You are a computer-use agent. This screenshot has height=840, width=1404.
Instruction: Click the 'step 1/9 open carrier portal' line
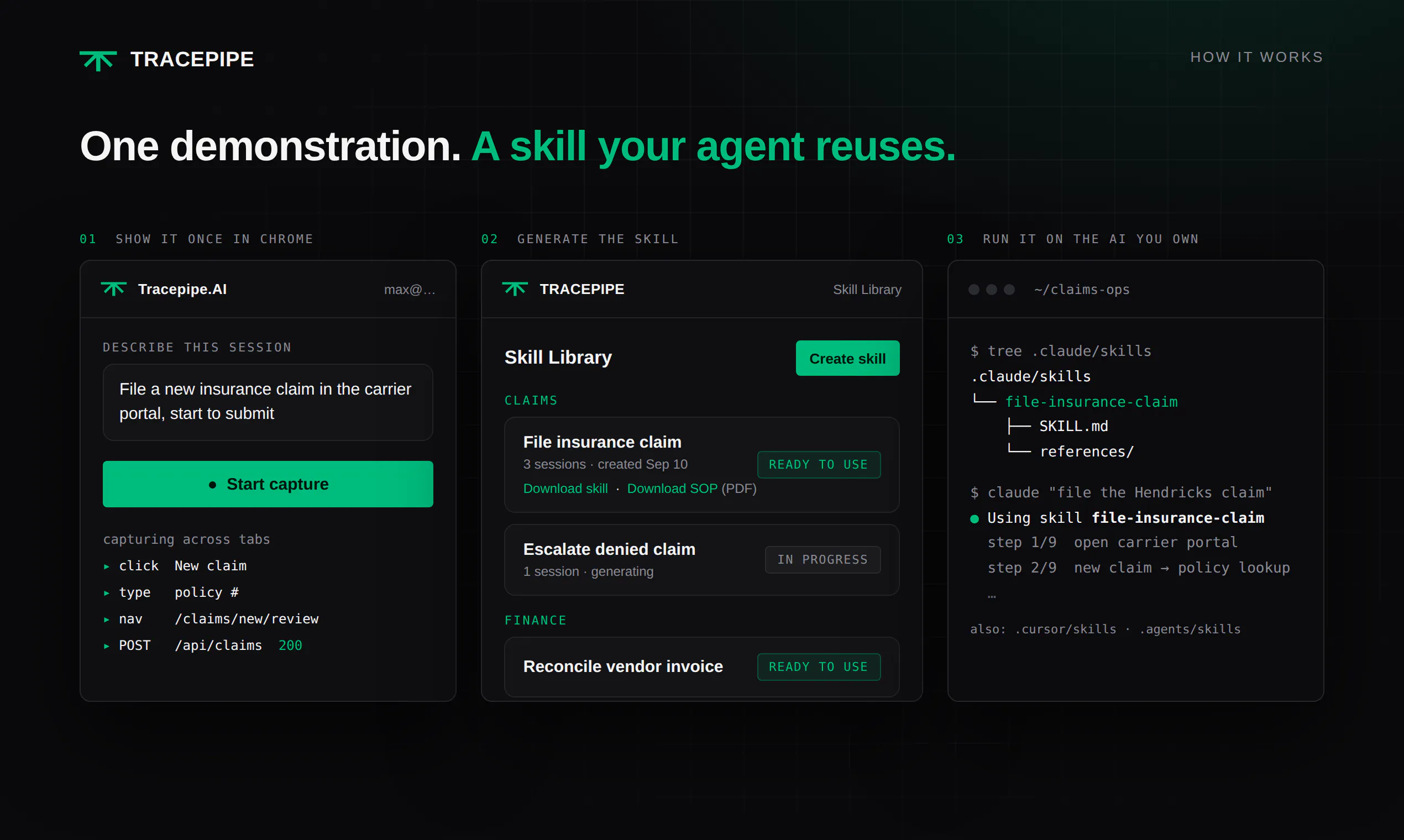[x=1113, y=542]
